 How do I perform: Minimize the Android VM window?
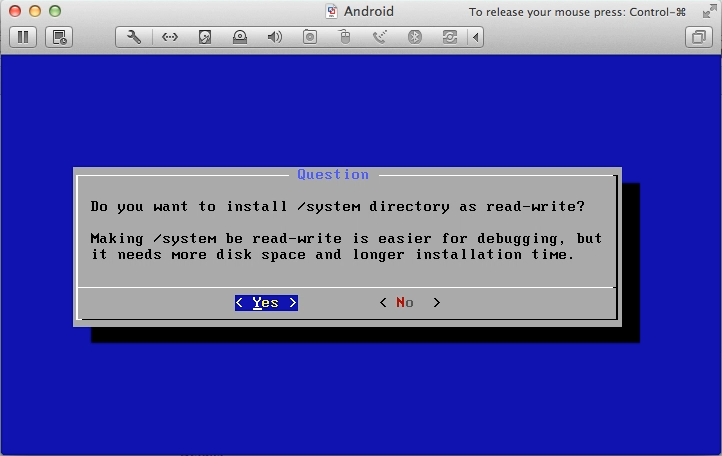35,11
